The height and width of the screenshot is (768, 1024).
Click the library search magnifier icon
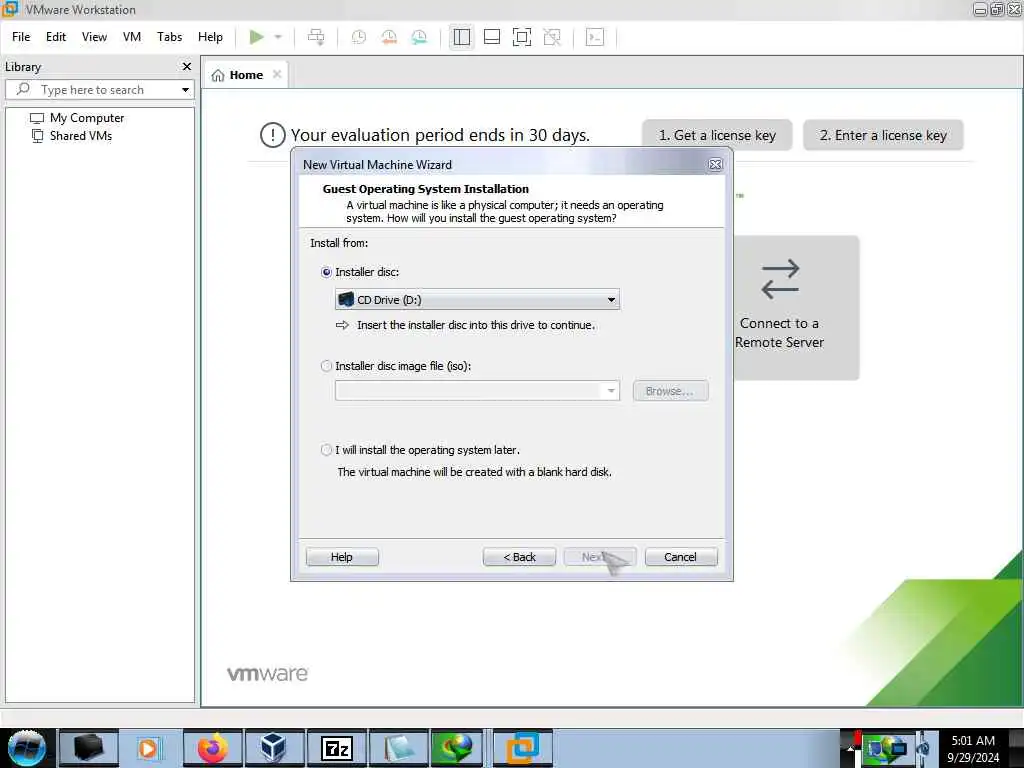click(24, 89)
